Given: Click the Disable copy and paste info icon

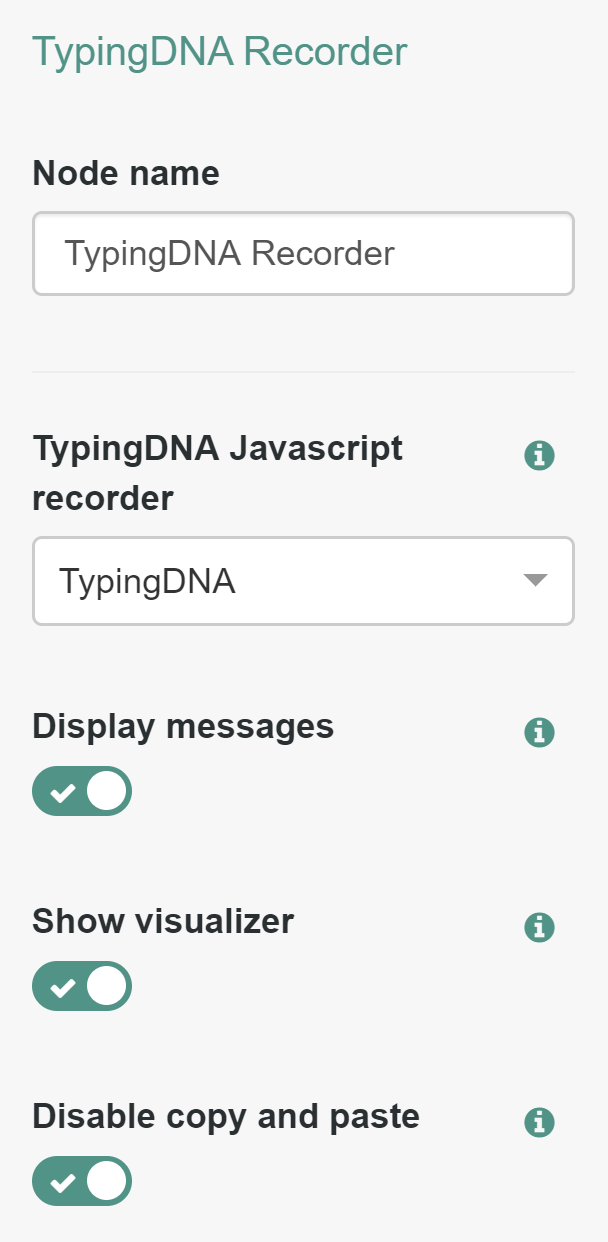Looking at the screenshot, I should point(539,1122).
